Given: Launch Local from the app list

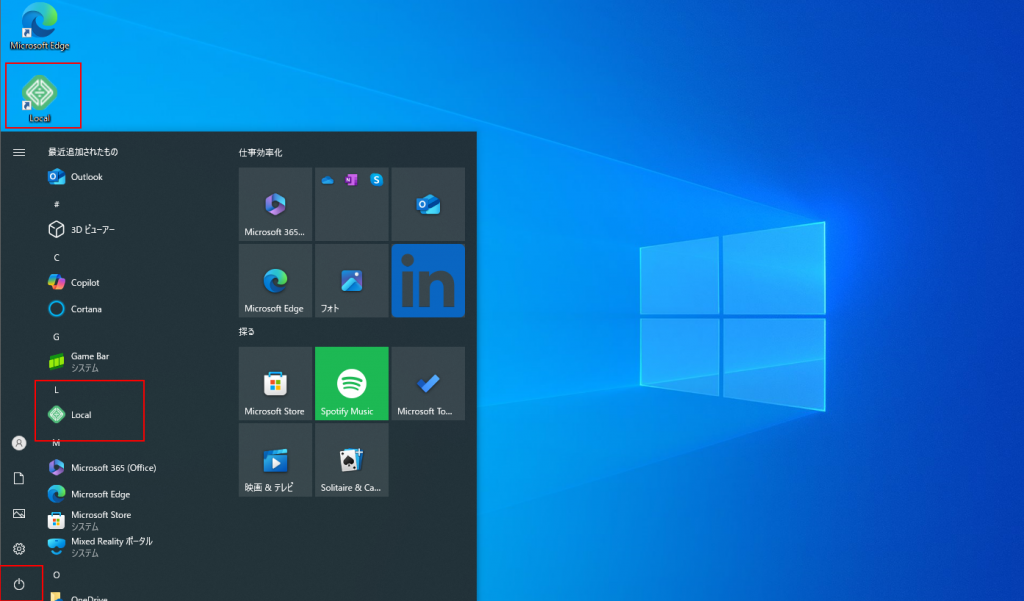Looking at the screenshot, I should (82, 415).
